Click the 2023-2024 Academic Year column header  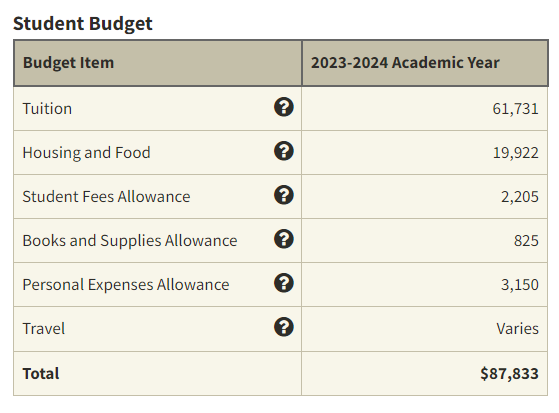tap(405, 63)
